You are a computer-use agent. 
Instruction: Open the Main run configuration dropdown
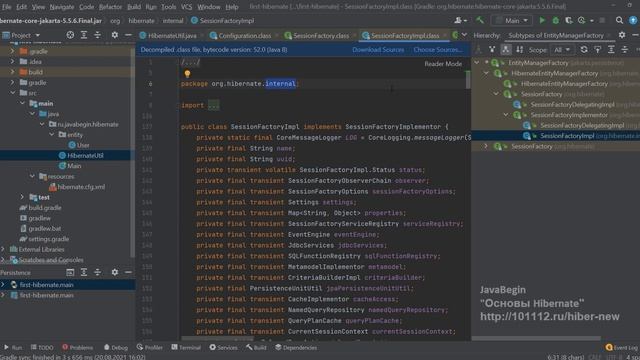[x=512, y=20]
